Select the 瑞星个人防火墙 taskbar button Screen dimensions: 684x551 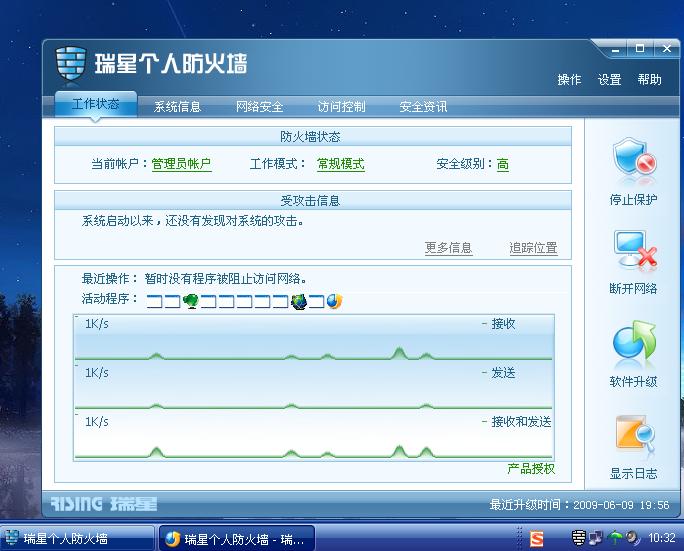pos(78,538)
